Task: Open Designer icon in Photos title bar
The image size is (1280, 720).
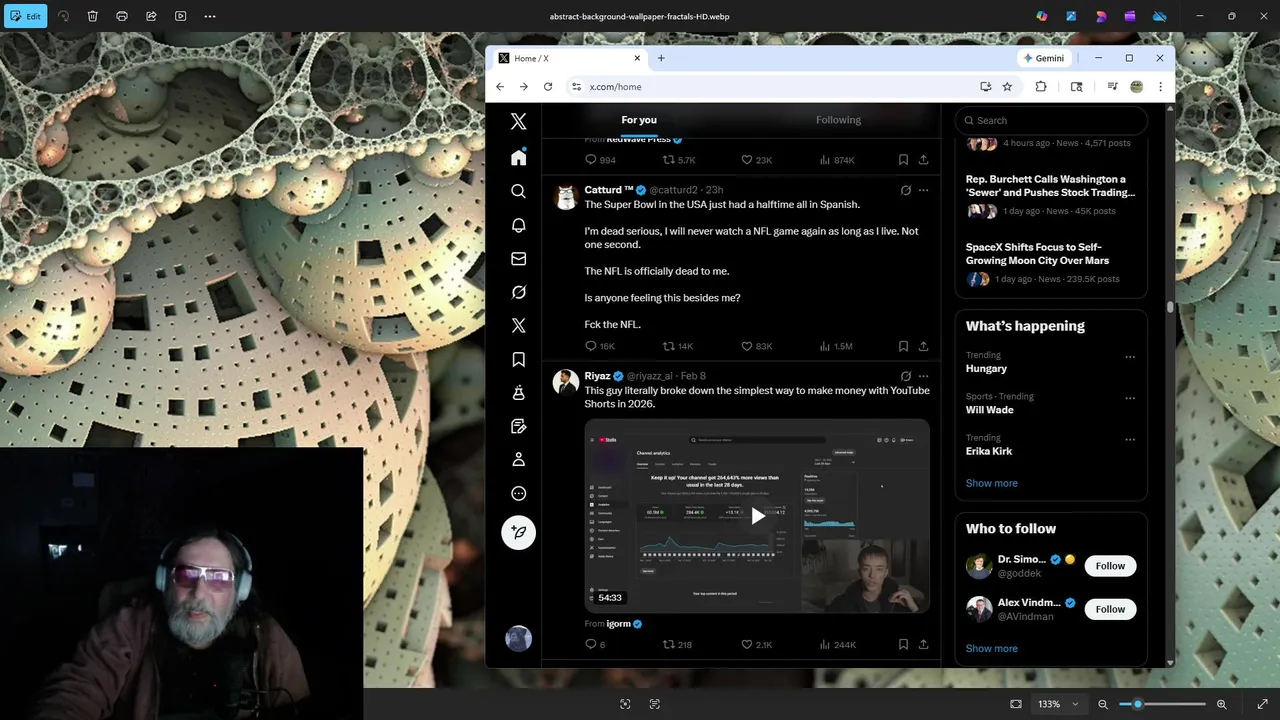Action: pyautogui.click(x=1101, y=16)
